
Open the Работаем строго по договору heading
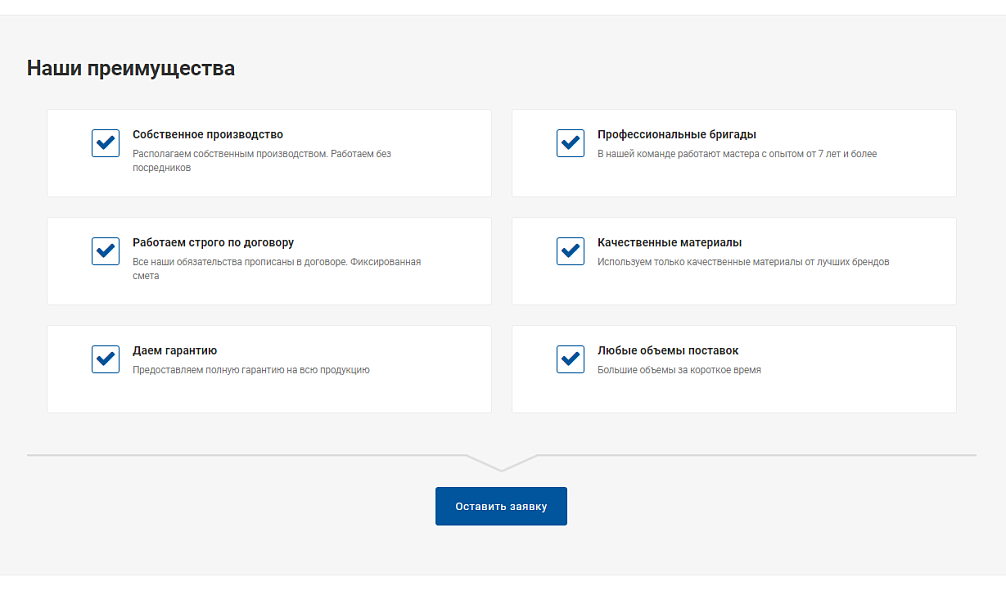click(213, 243)
